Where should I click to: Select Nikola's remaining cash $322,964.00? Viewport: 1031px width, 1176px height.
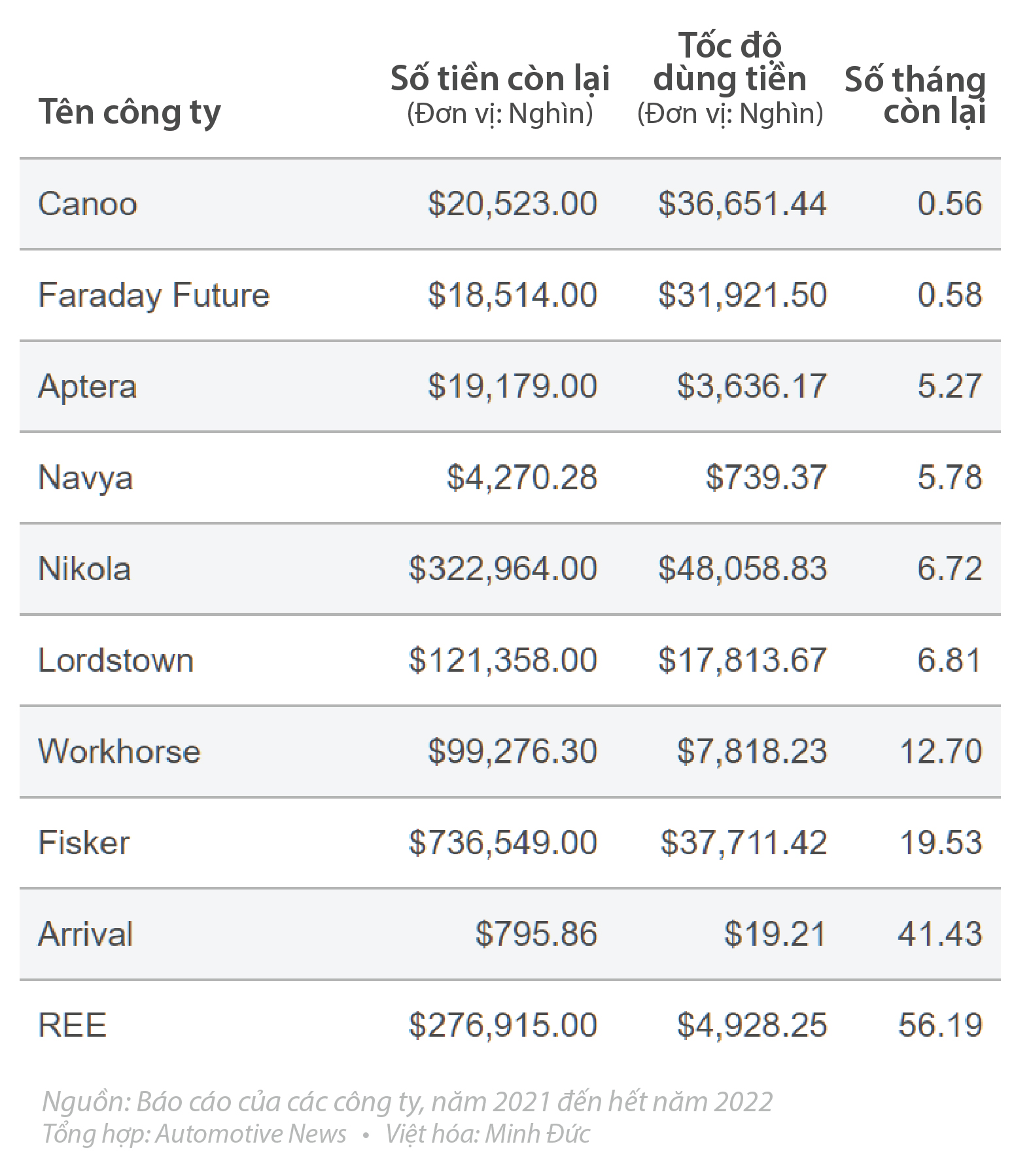pyautogui.click(x=502, y=568)
